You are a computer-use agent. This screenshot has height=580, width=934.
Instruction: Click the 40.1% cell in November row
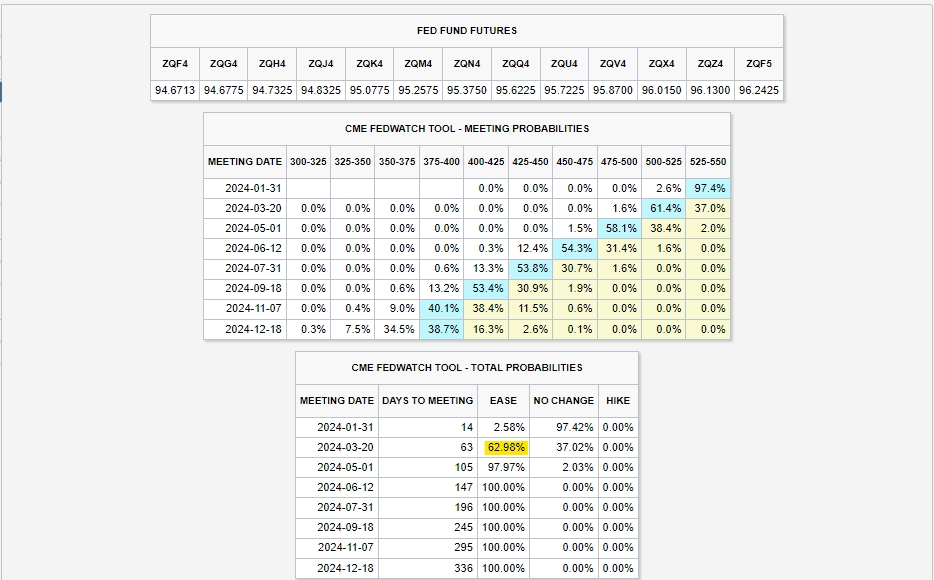pos(442,308)
